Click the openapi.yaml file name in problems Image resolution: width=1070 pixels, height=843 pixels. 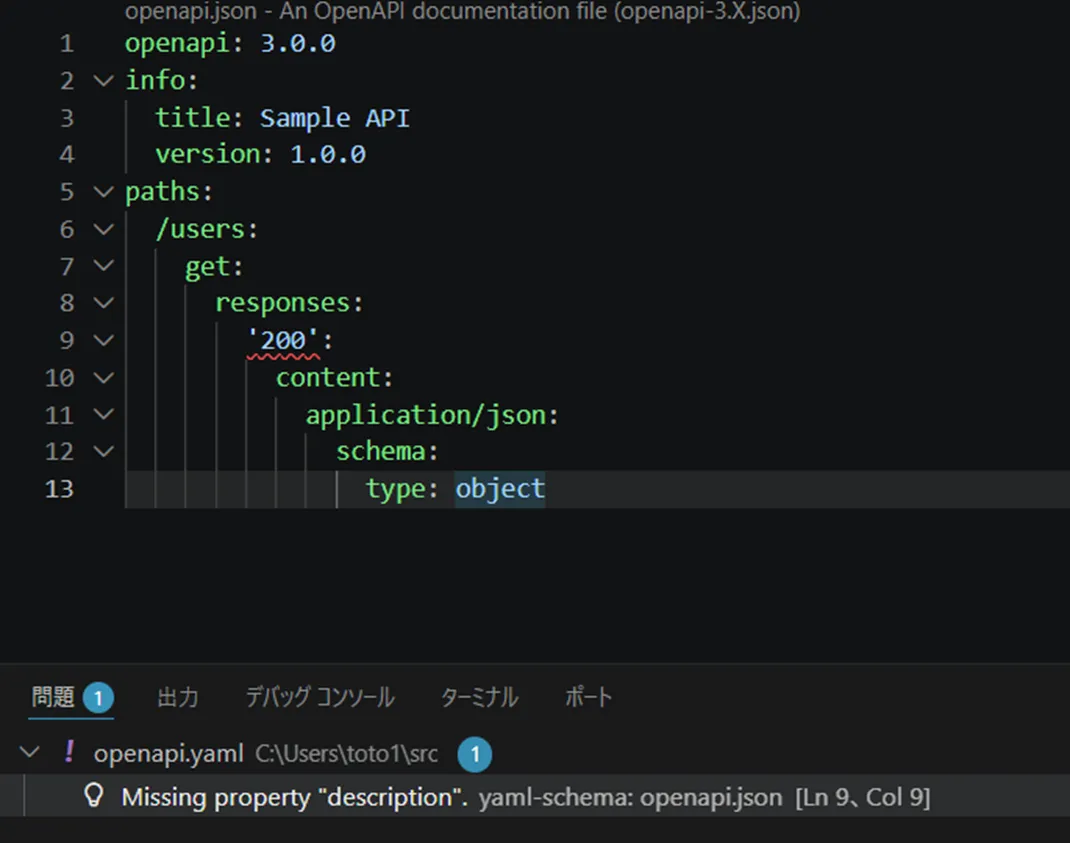(x=168, y=753)
